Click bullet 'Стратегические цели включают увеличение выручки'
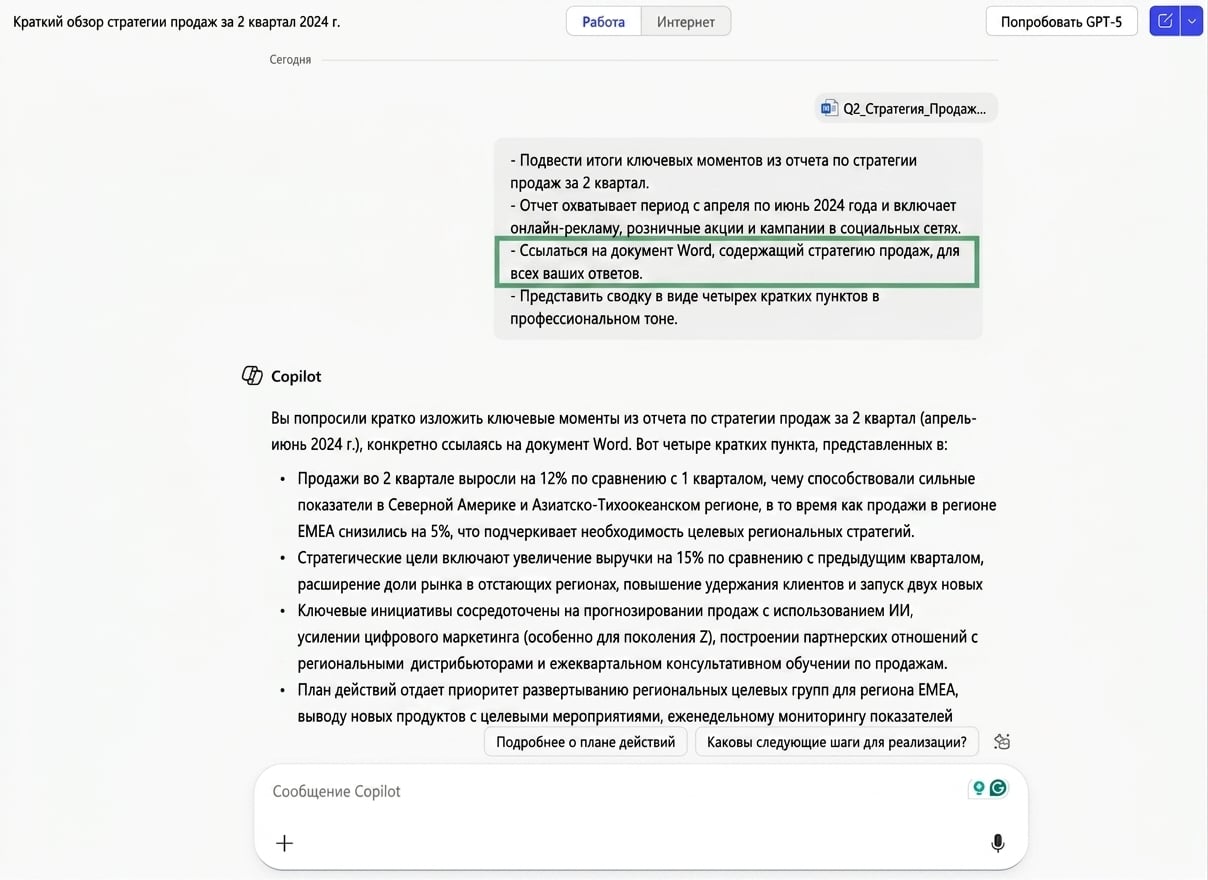The height and width of the screenshot is (880, 1208). pos(641,571)
